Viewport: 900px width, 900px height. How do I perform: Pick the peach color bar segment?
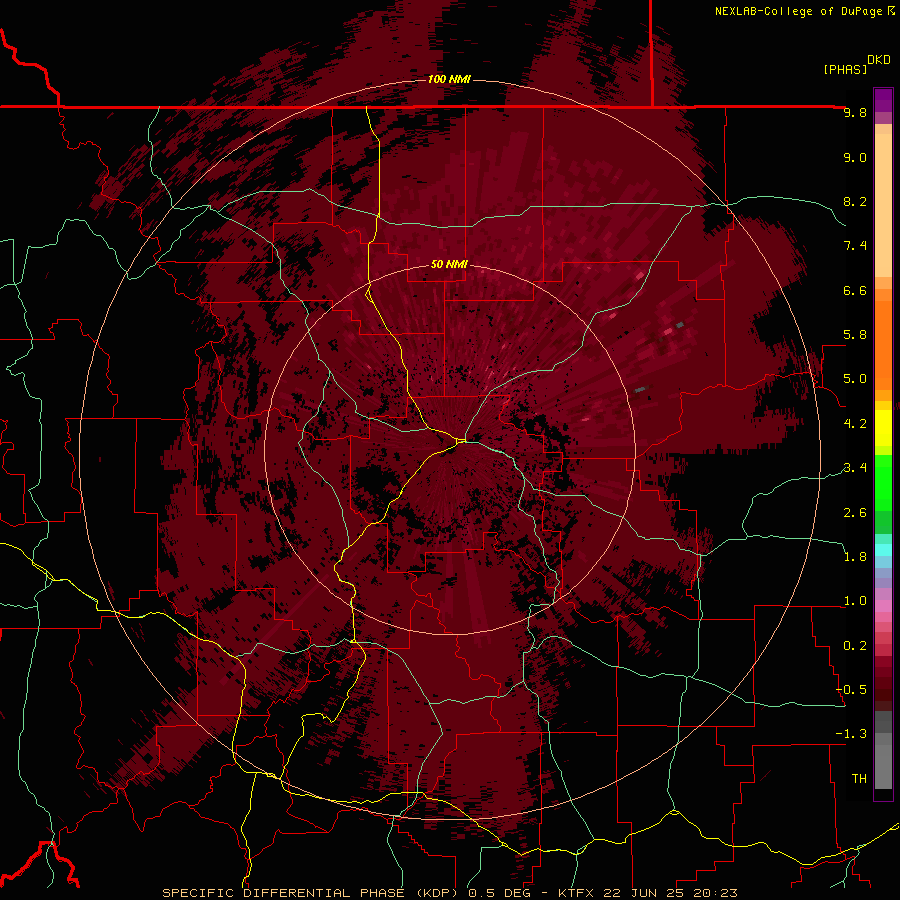tap(883, 204)
